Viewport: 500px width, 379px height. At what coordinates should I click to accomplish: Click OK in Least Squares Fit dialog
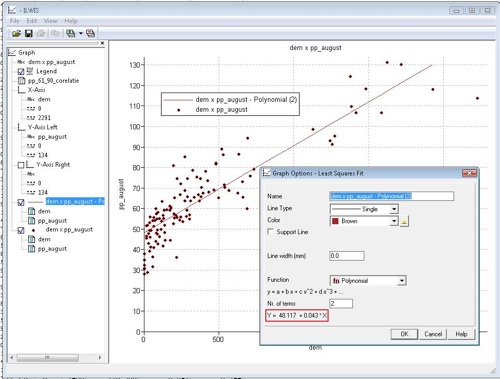pos(404,334)
